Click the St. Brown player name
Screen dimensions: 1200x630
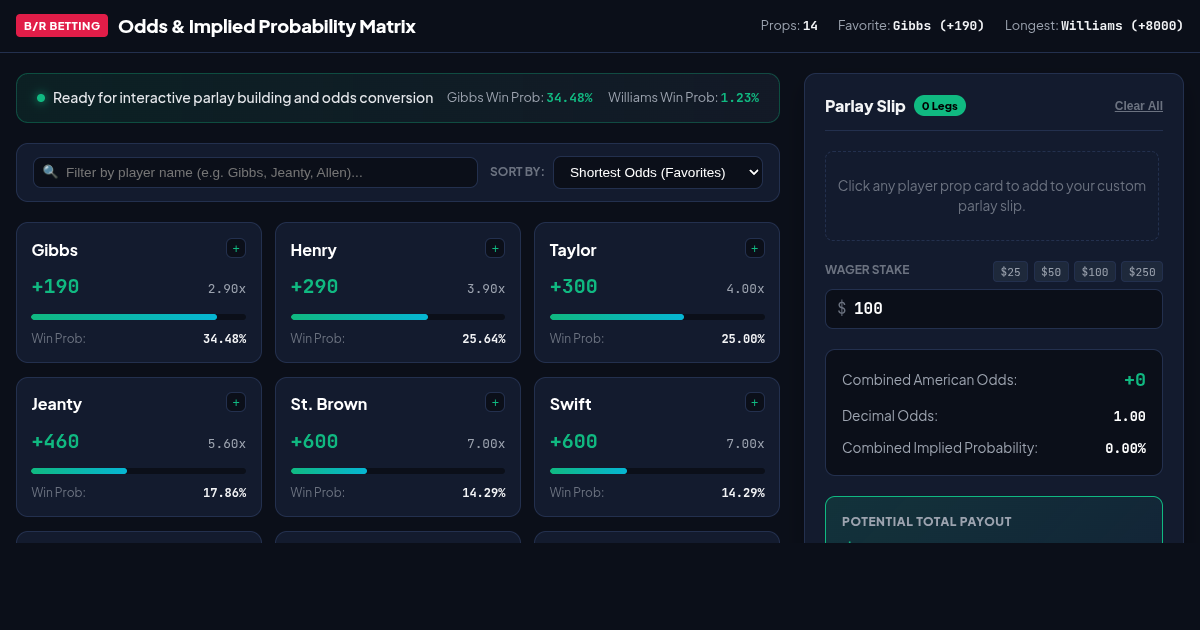tap(329, 404)
